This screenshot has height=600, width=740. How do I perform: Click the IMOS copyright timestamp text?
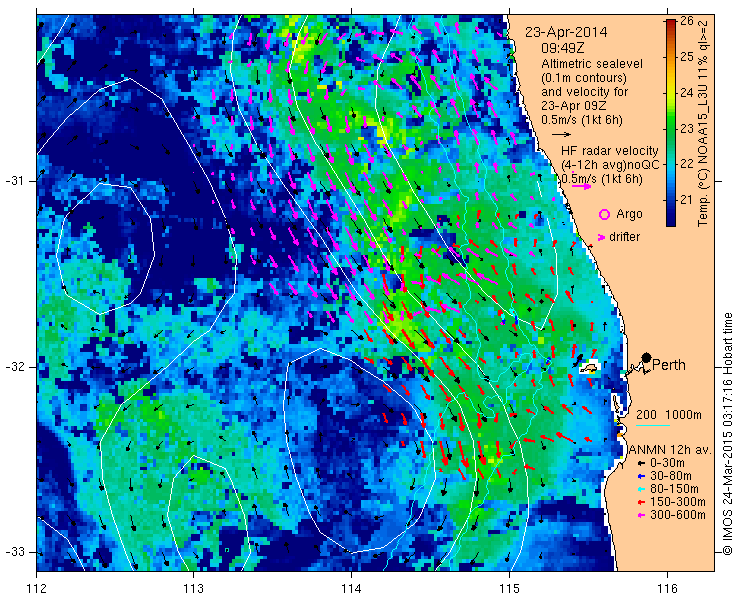(728, 434)
